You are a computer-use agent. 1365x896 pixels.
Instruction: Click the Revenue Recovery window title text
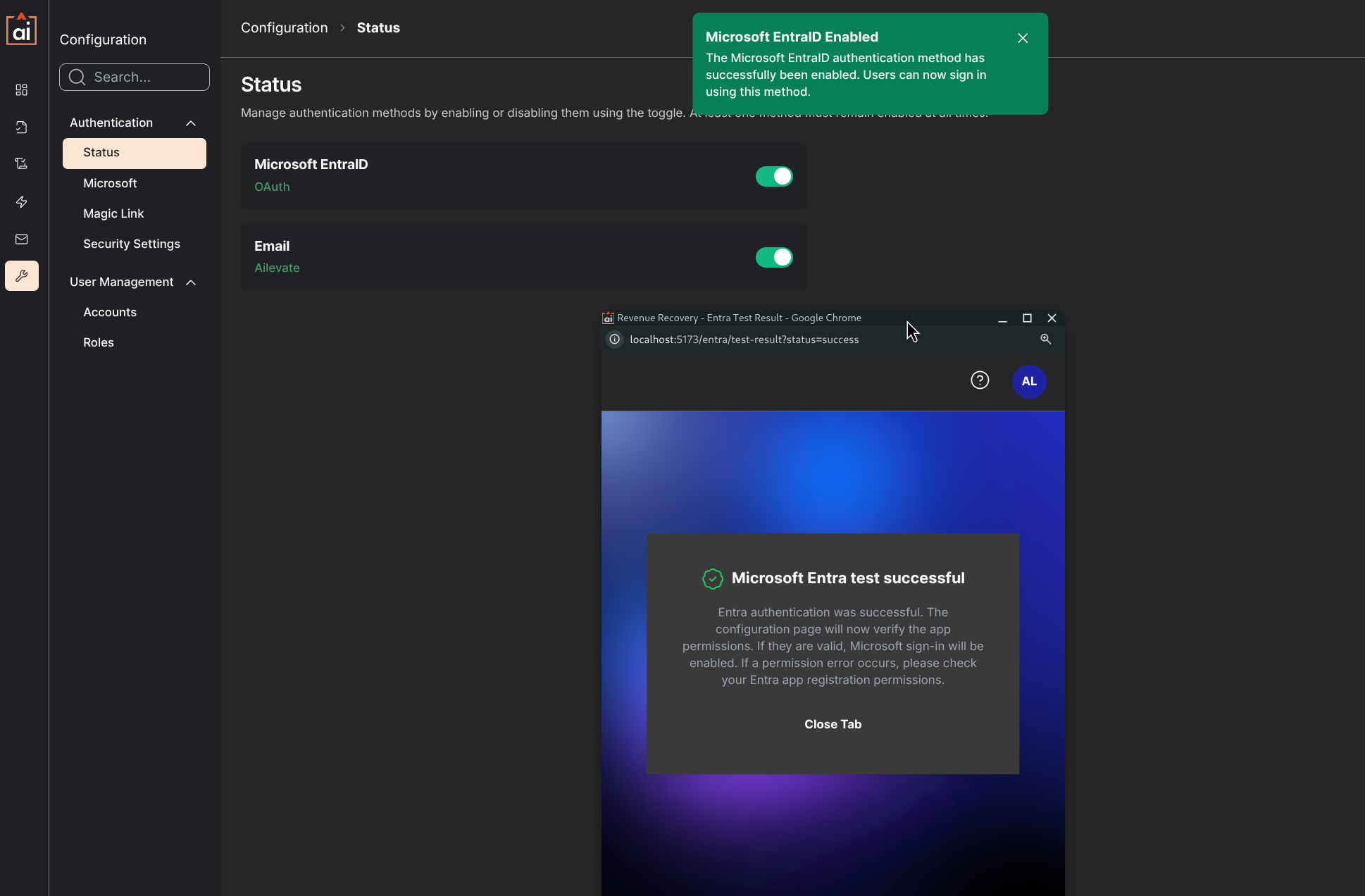tap(739, 318)
